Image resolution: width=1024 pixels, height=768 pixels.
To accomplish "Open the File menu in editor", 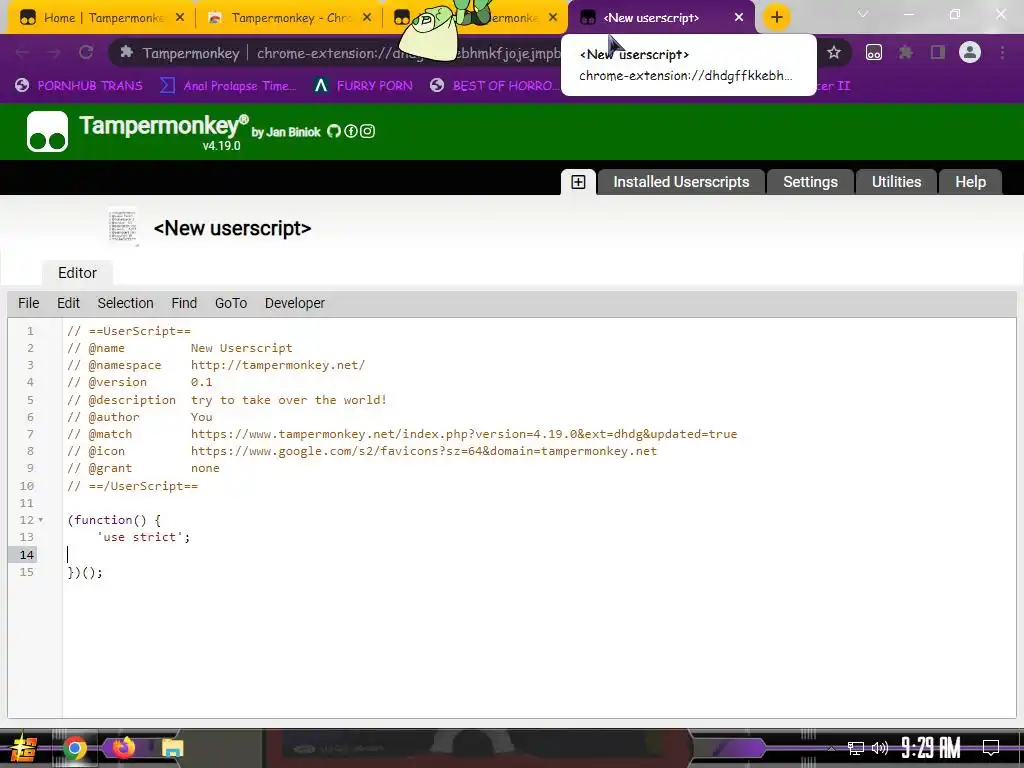I will click(29, 303).
